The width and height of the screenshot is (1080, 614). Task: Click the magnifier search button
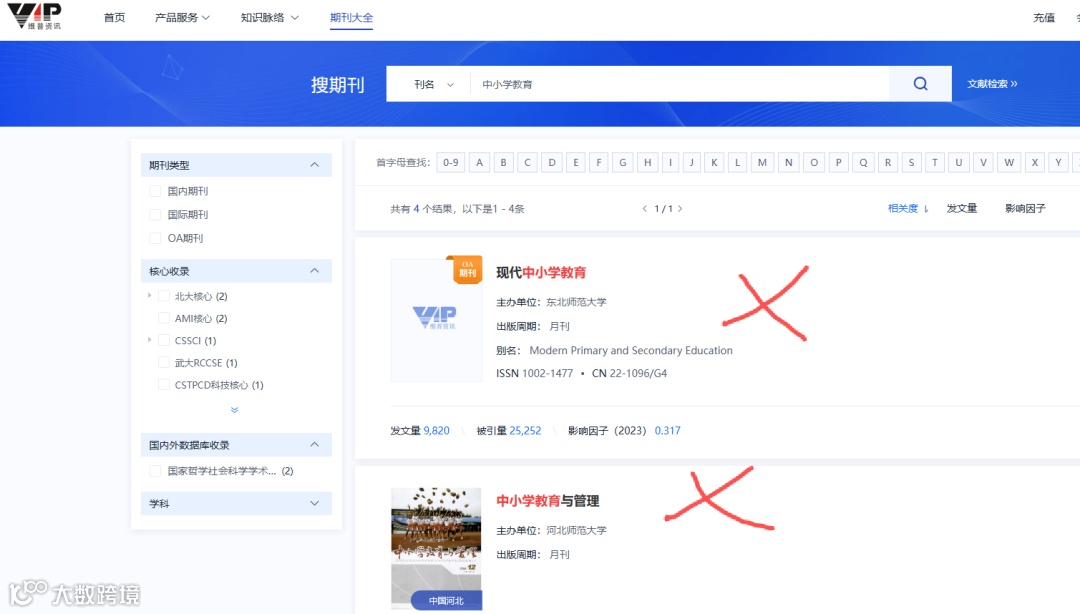(x=920, y=84)
